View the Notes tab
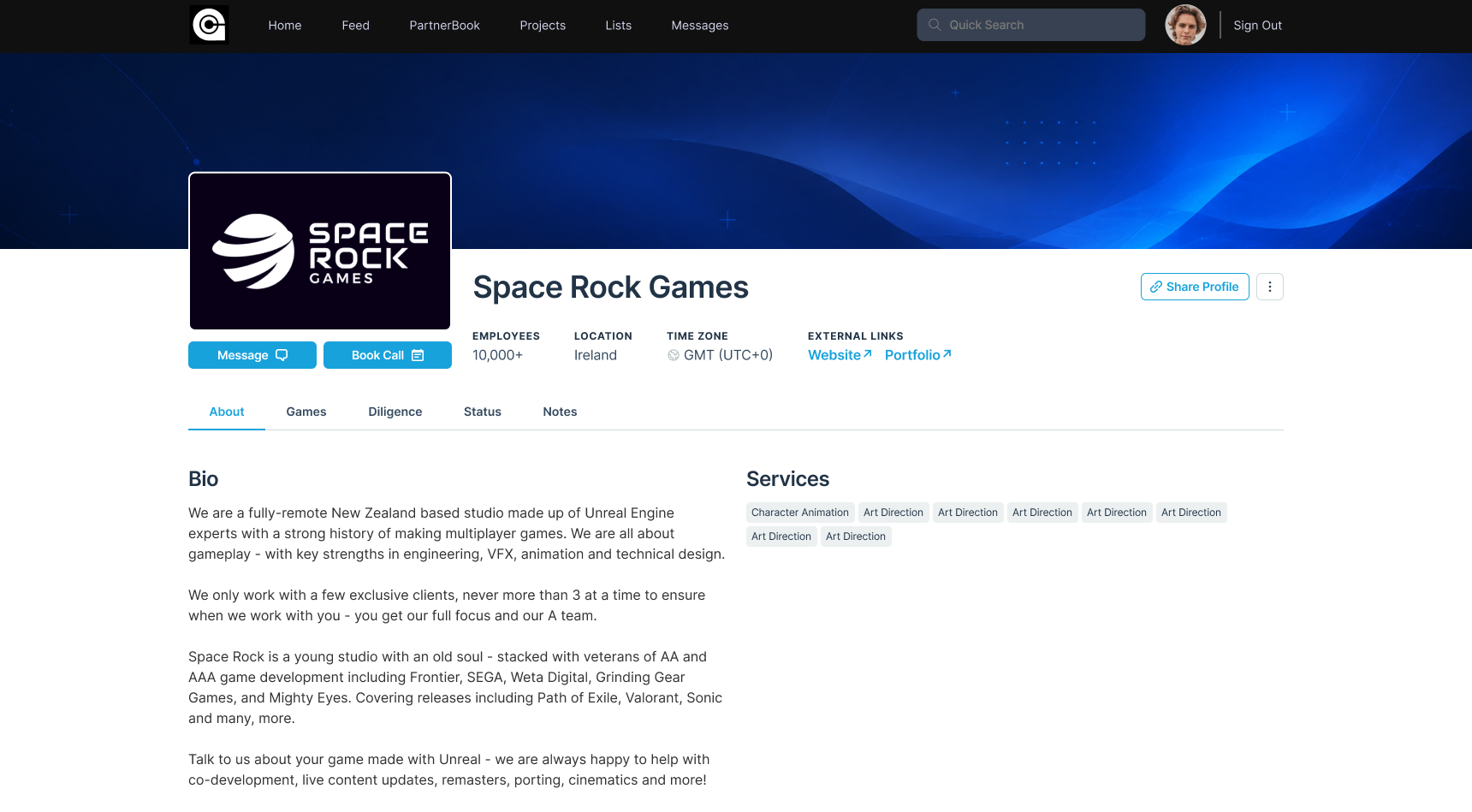The image size is (1472, 812). coord(561,412)
